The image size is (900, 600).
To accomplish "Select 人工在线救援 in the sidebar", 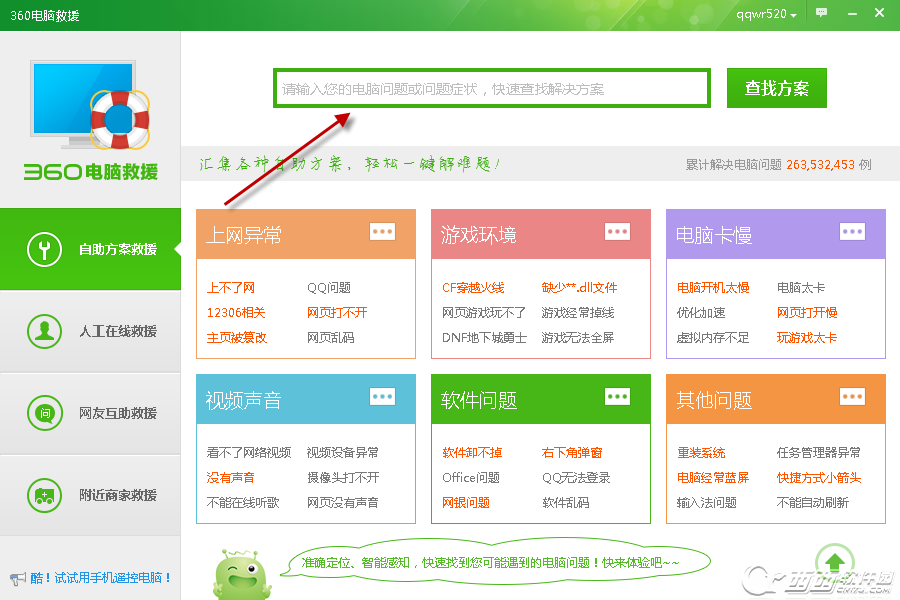I will click(90, 331).
